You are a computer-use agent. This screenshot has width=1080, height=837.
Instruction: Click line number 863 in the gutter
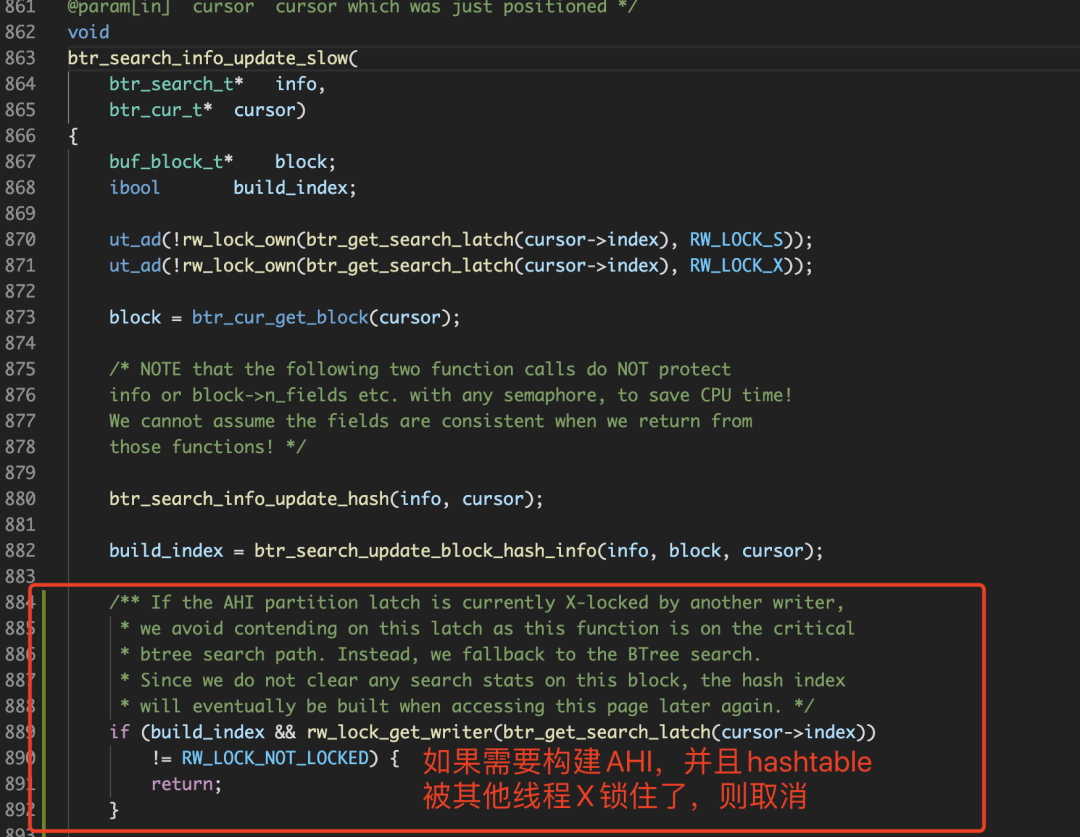[20, 58]
